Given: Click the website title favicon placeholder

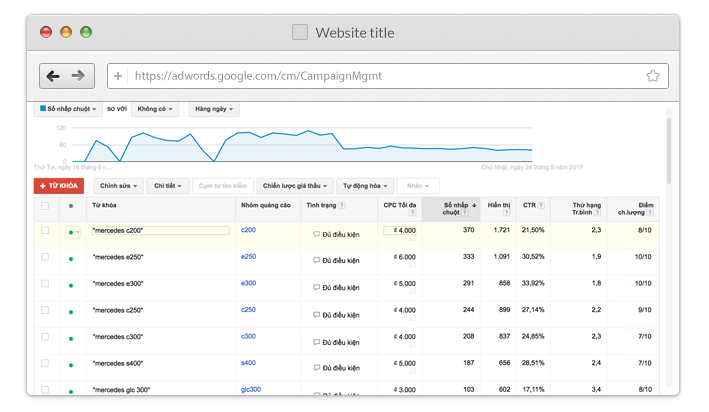Looking at the screenshot, I should 300,33.
